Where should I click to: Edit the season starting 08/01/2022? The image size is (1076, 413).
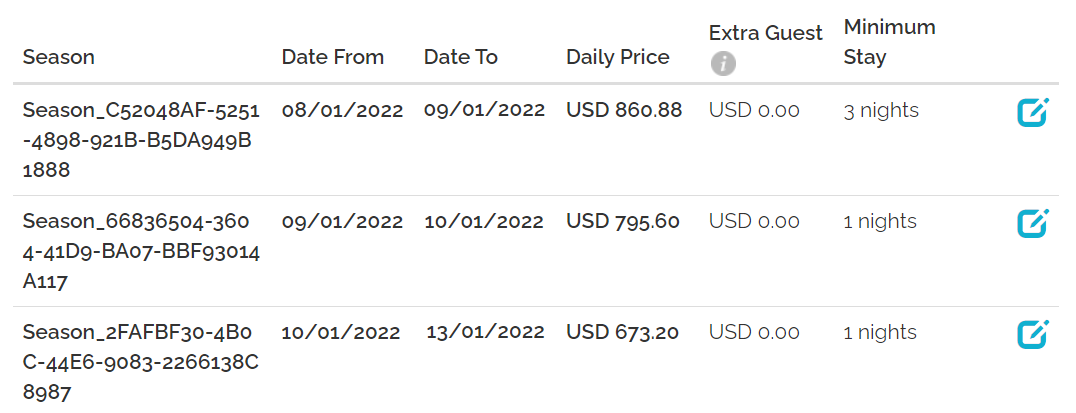1032,112
